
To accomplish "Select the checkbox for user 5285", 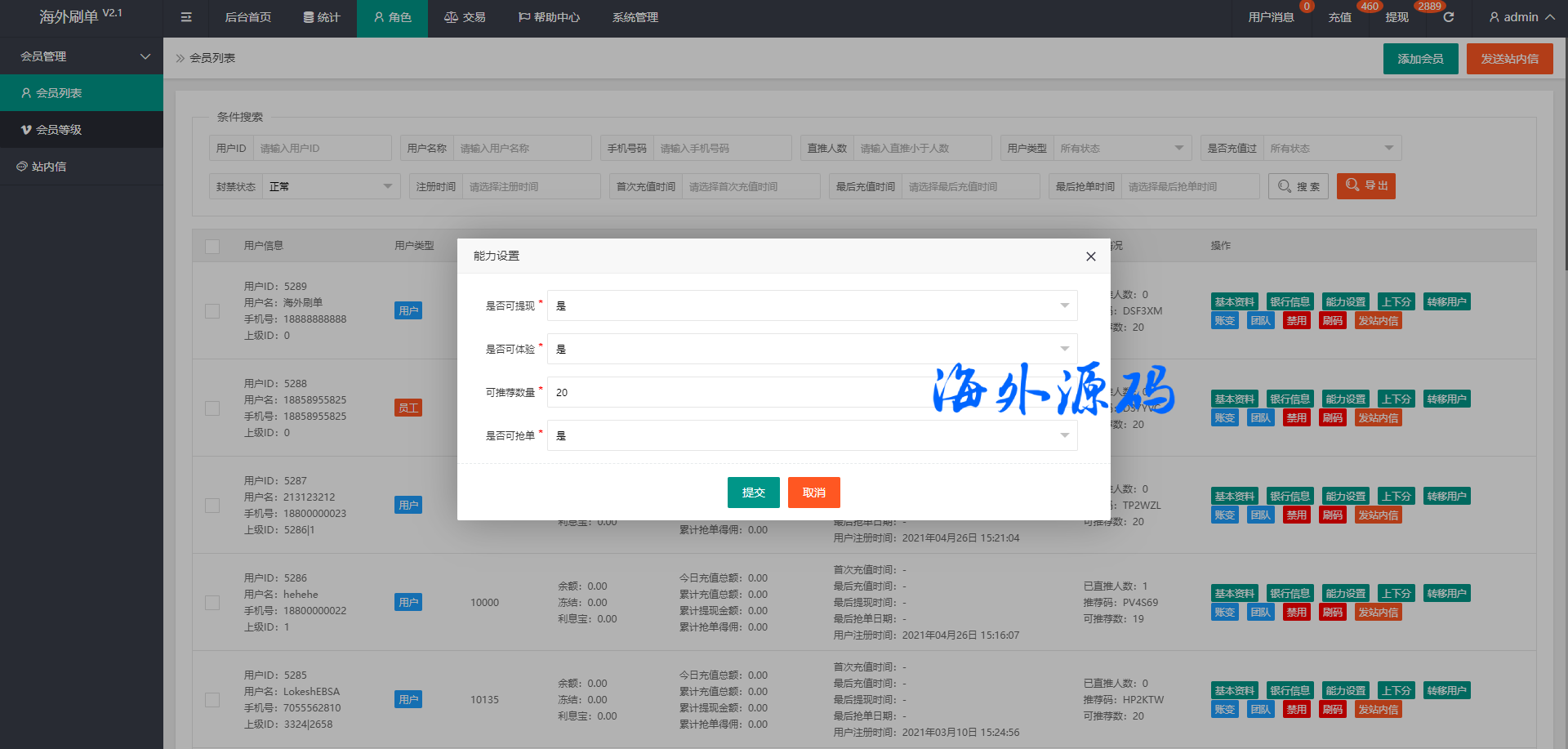I will 212,700.
